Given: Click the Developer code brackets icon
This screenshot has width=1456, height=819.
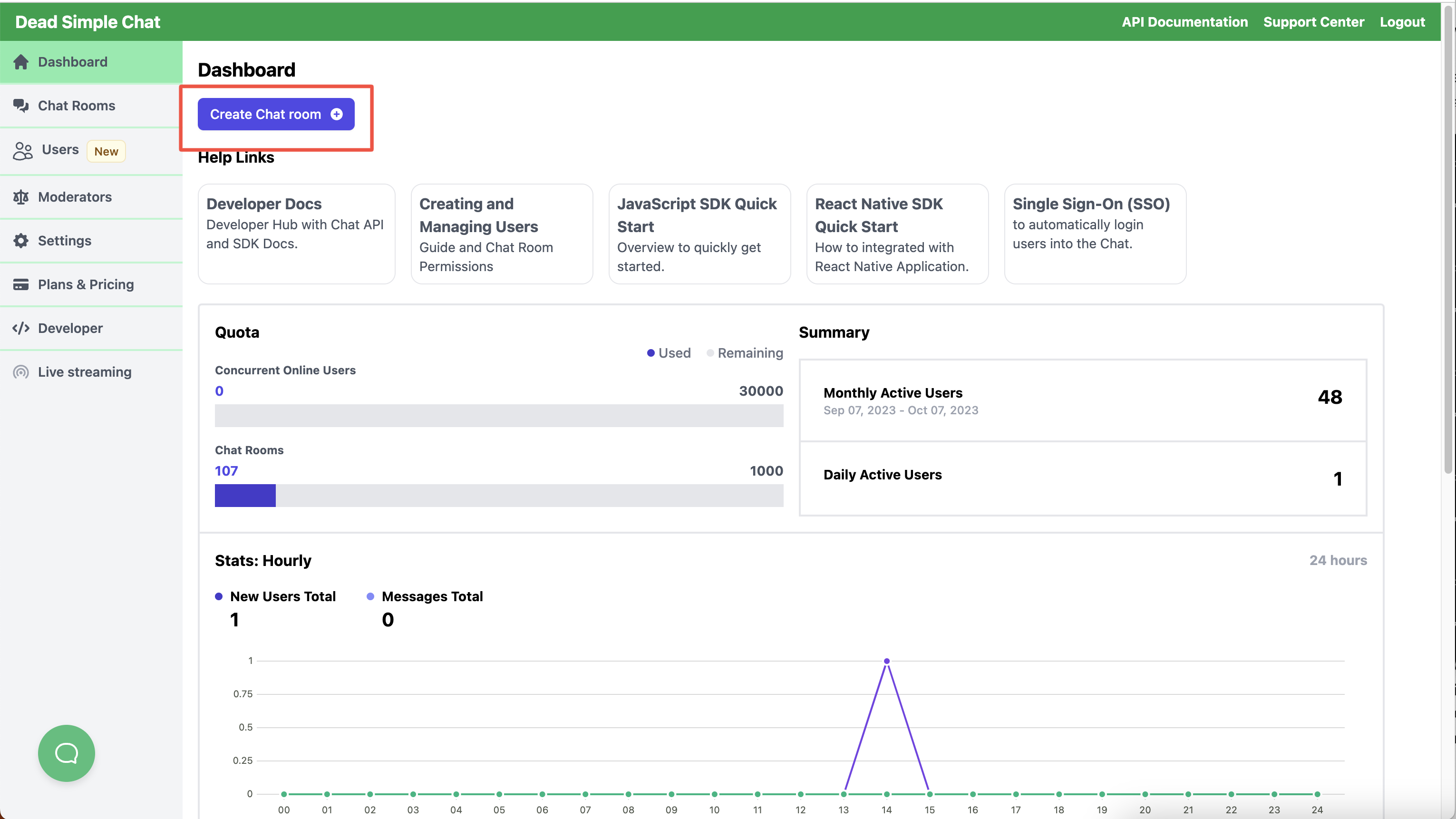Looking at the screenshot, I should click(x=21, y=328).
